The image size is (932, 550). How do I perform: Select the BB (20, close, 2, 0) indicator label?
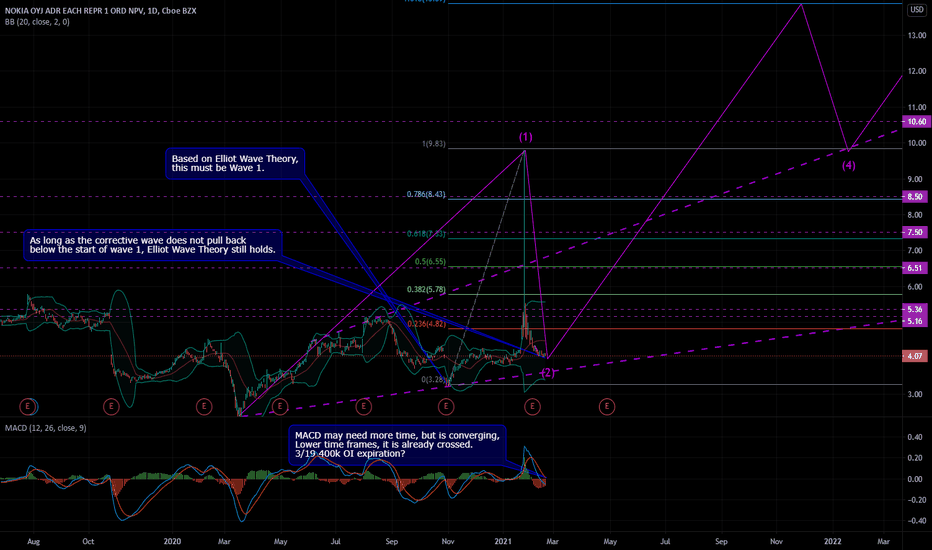coord(37,22)
